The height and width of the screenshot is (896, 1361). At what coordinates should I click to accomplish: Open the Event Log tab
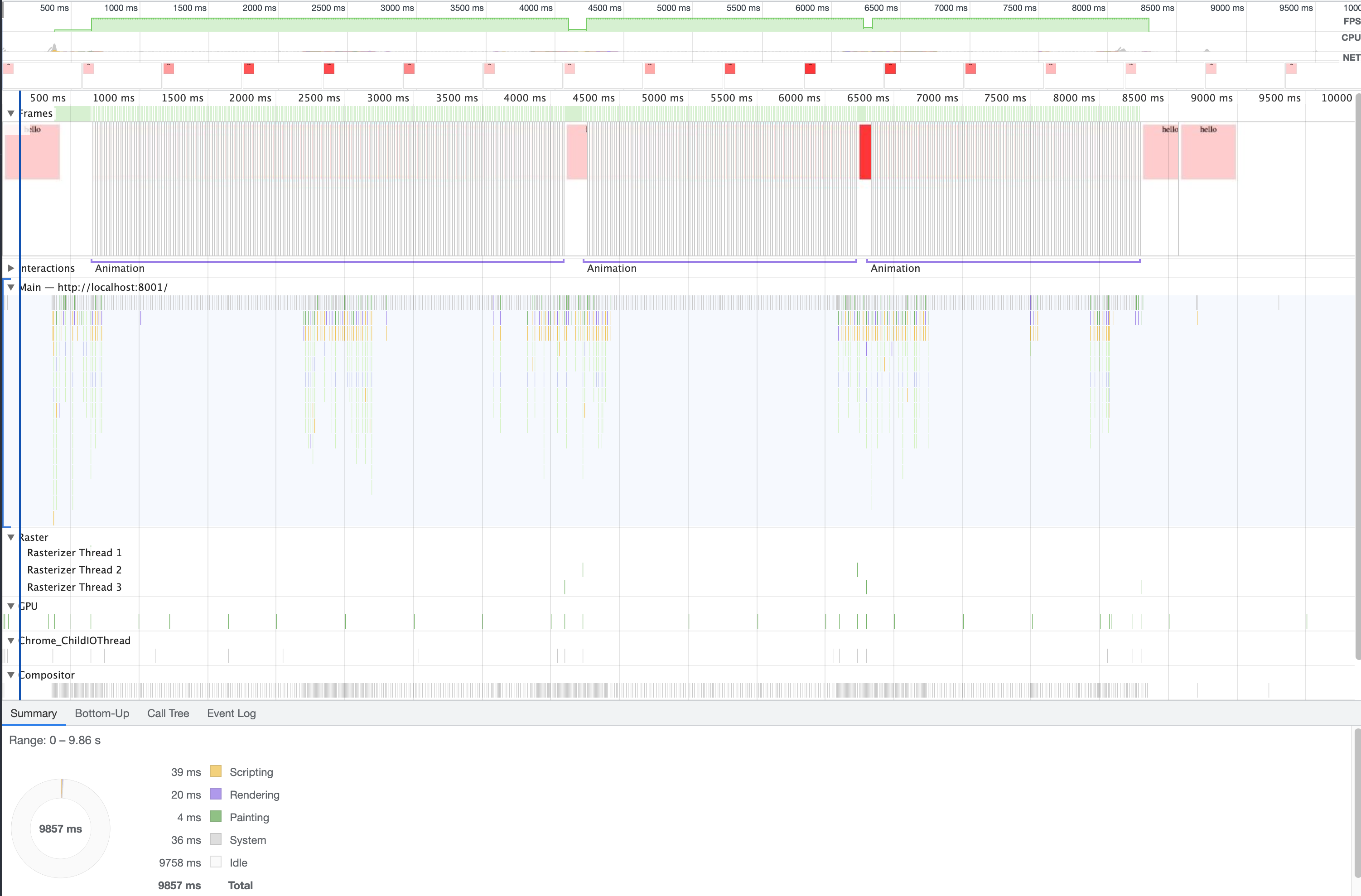click(x=232, y=713)
